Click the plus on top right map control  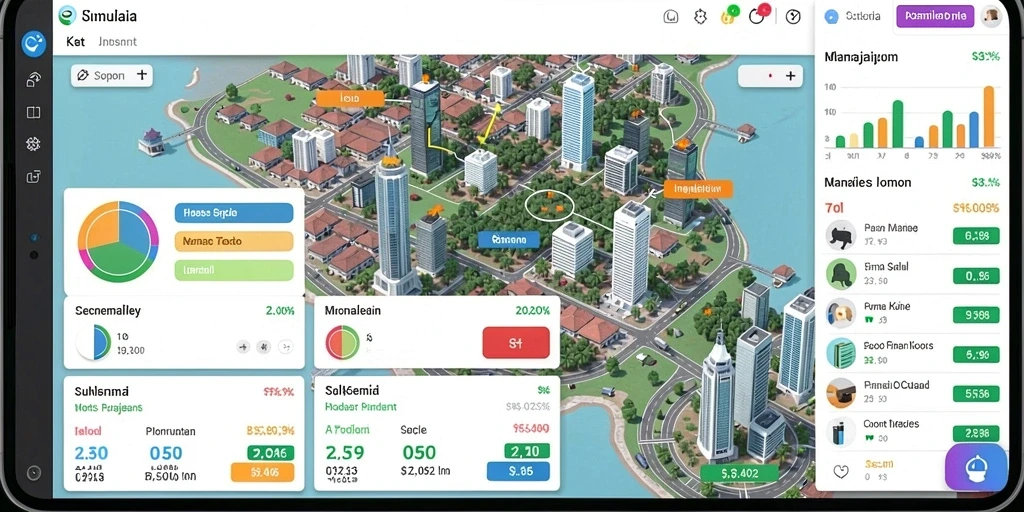(x=790, y=76)
